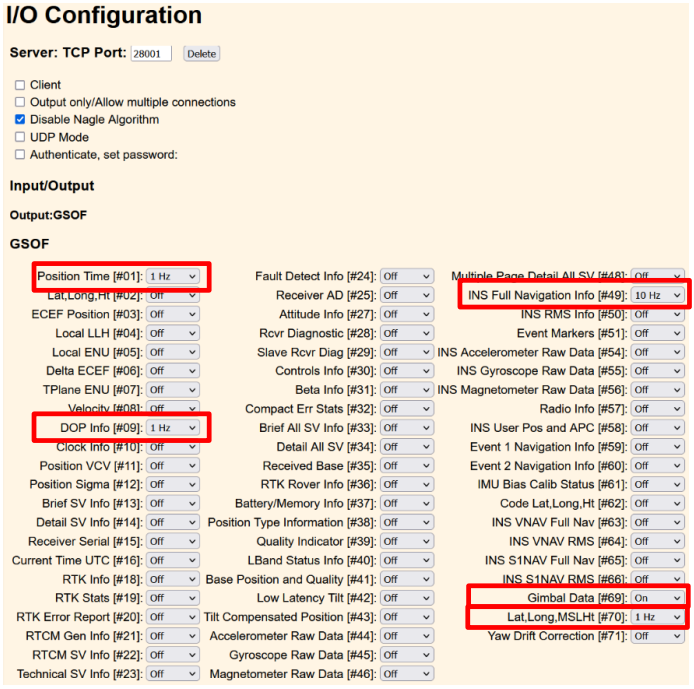The height and width of the screenshot is (689, 694).
Task: Expand the Quality Indicator [#39] dropdown
Action: click(x=407, y=541)
